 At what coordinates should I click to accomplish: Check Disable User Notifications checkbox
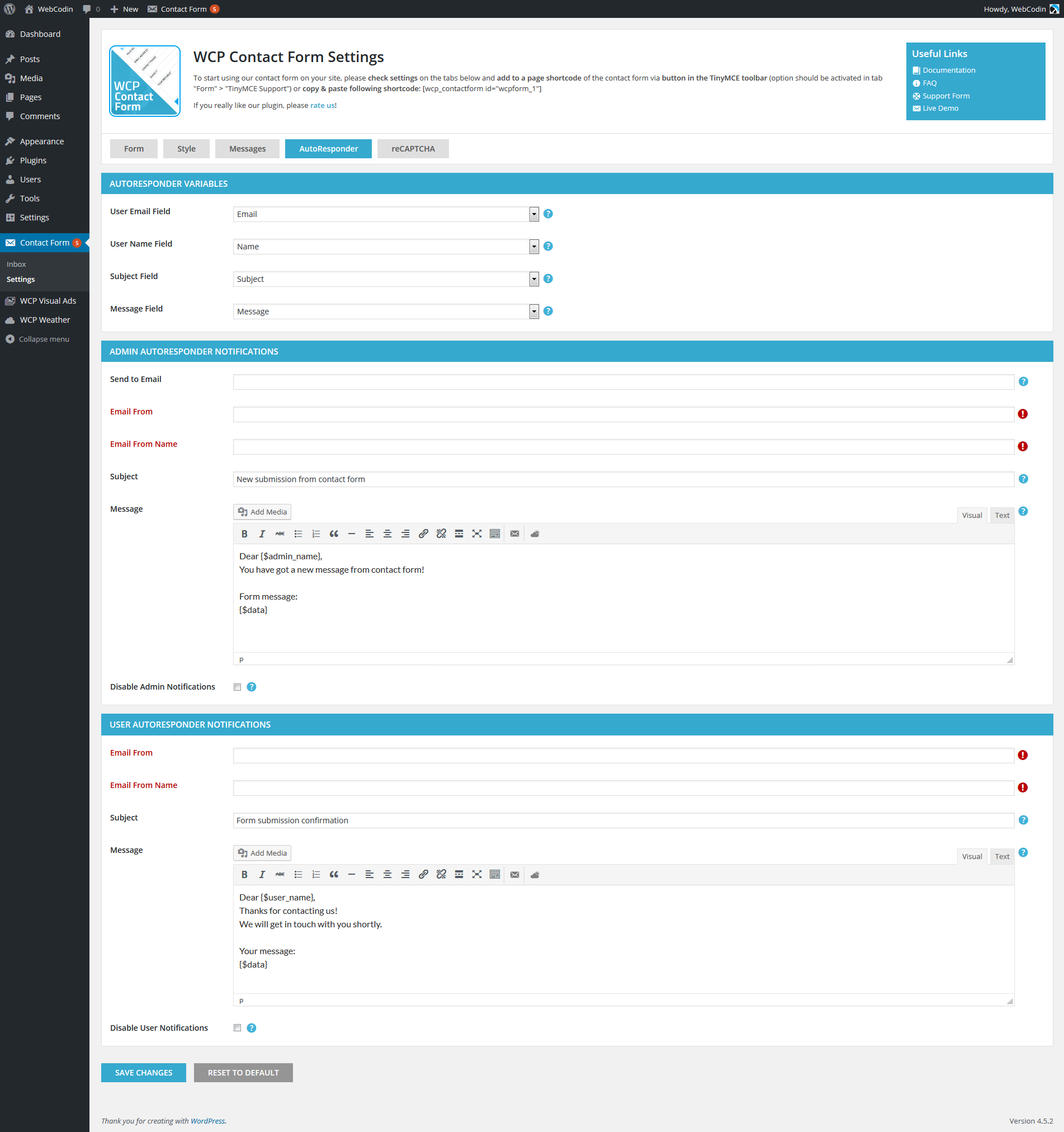tap(238, 1028)
